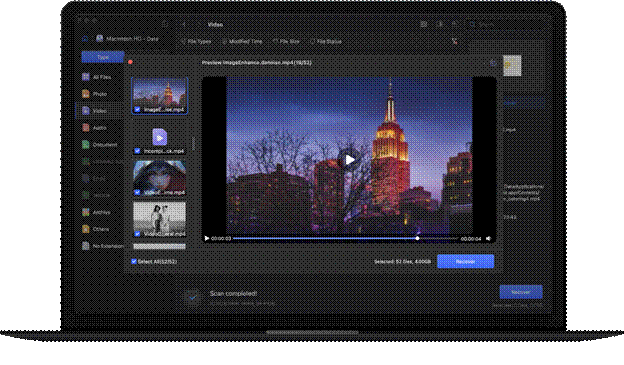
Task: Toggle the checkbox for Incompl...mp4
Action: click(x=137, y=151)
